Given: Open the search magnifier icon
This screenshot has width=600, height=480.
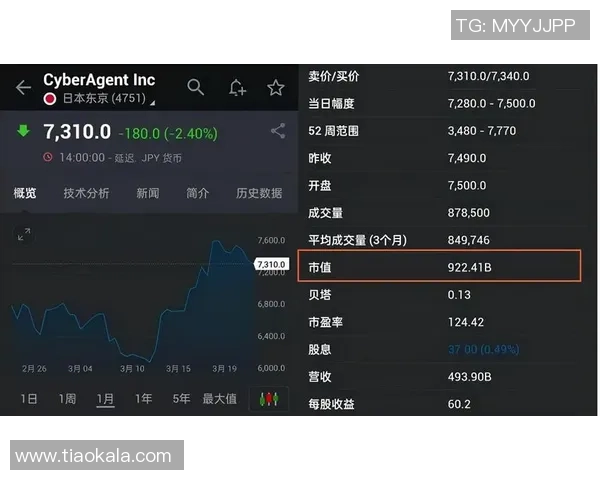Looking at the screenshot, I should pyautogui.click(x=196, y=88).
